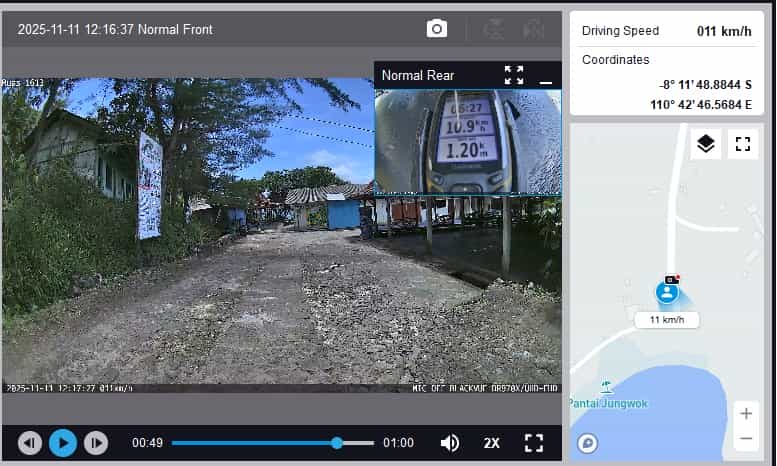Click the Normal Rear camera thumbnail

tap(467, 140)
